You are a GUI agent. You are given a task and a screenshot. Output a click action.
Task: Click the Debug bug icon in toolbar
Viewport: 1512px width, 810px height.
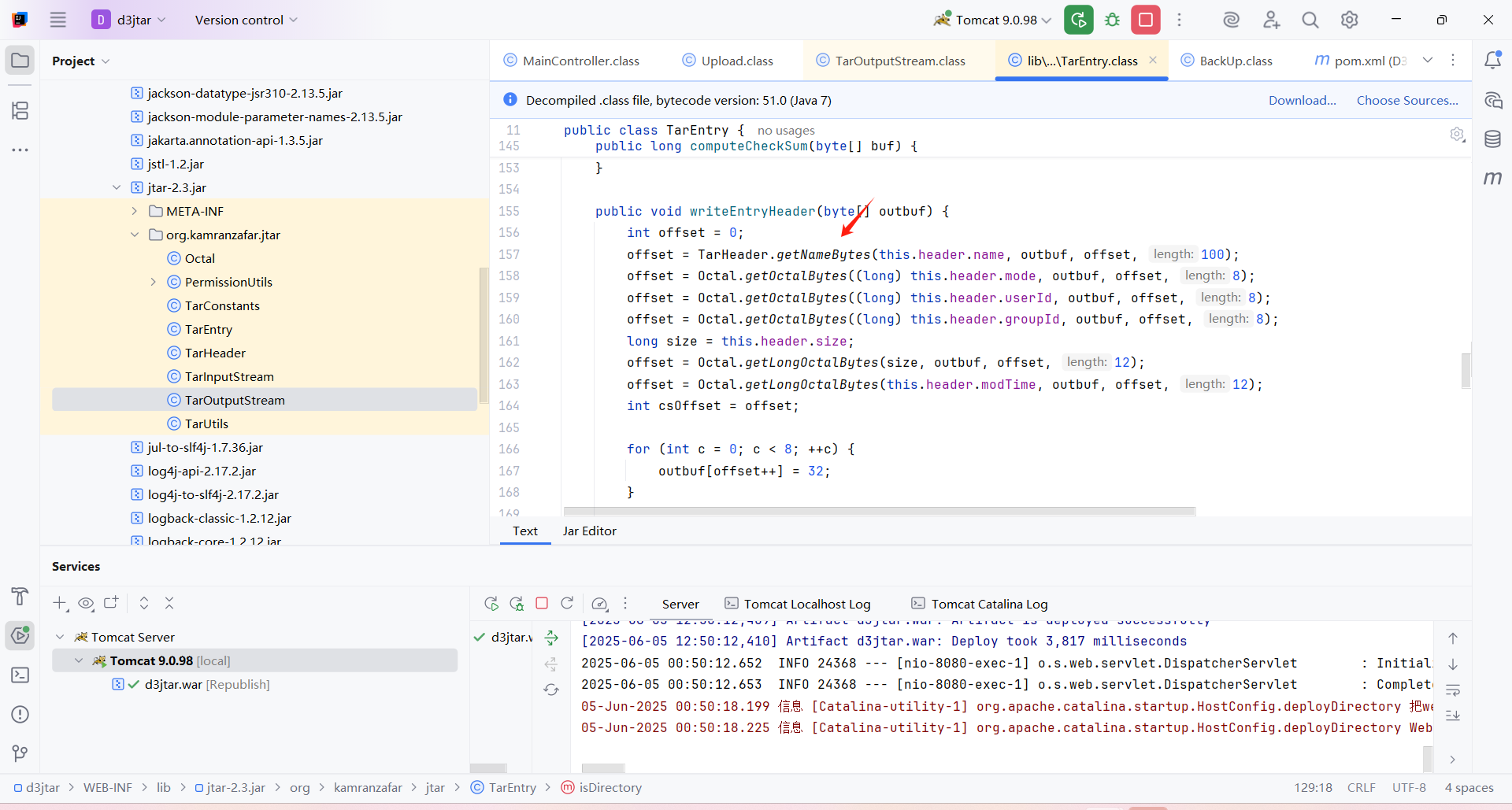tap(1112, 20)
